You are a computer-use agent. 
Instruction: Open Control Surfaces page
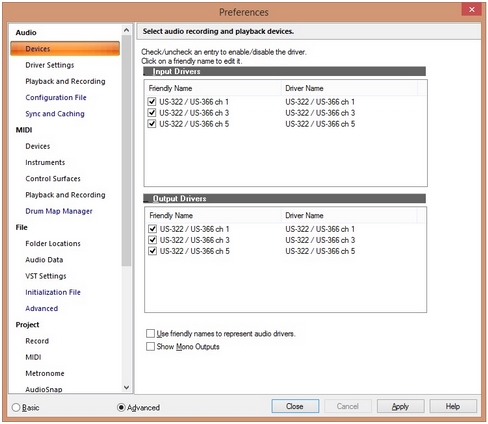(x=53, y=179)
